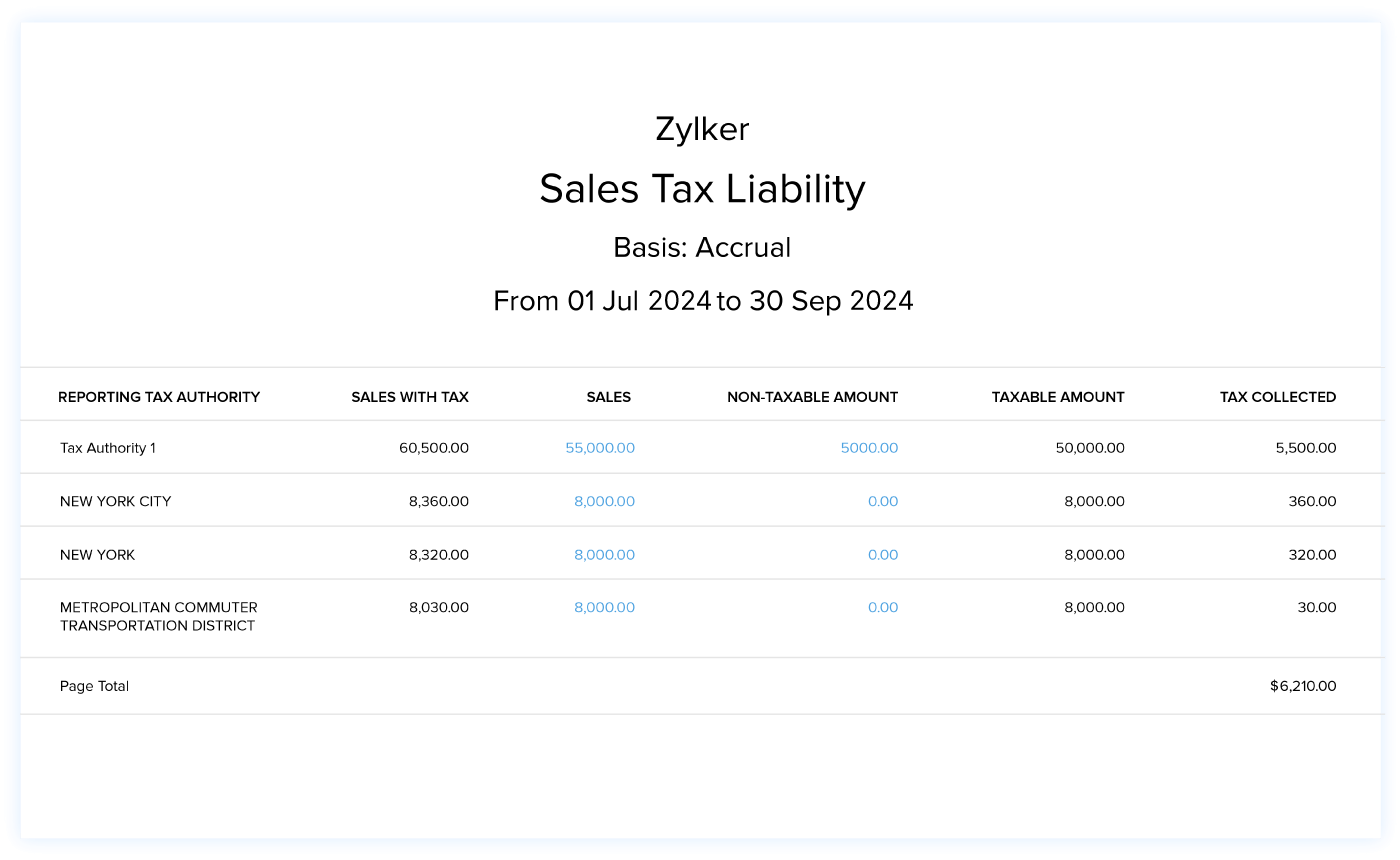Click taxable amount 50,000.00
The image size is (1400, 860).
coord(1090,448)
